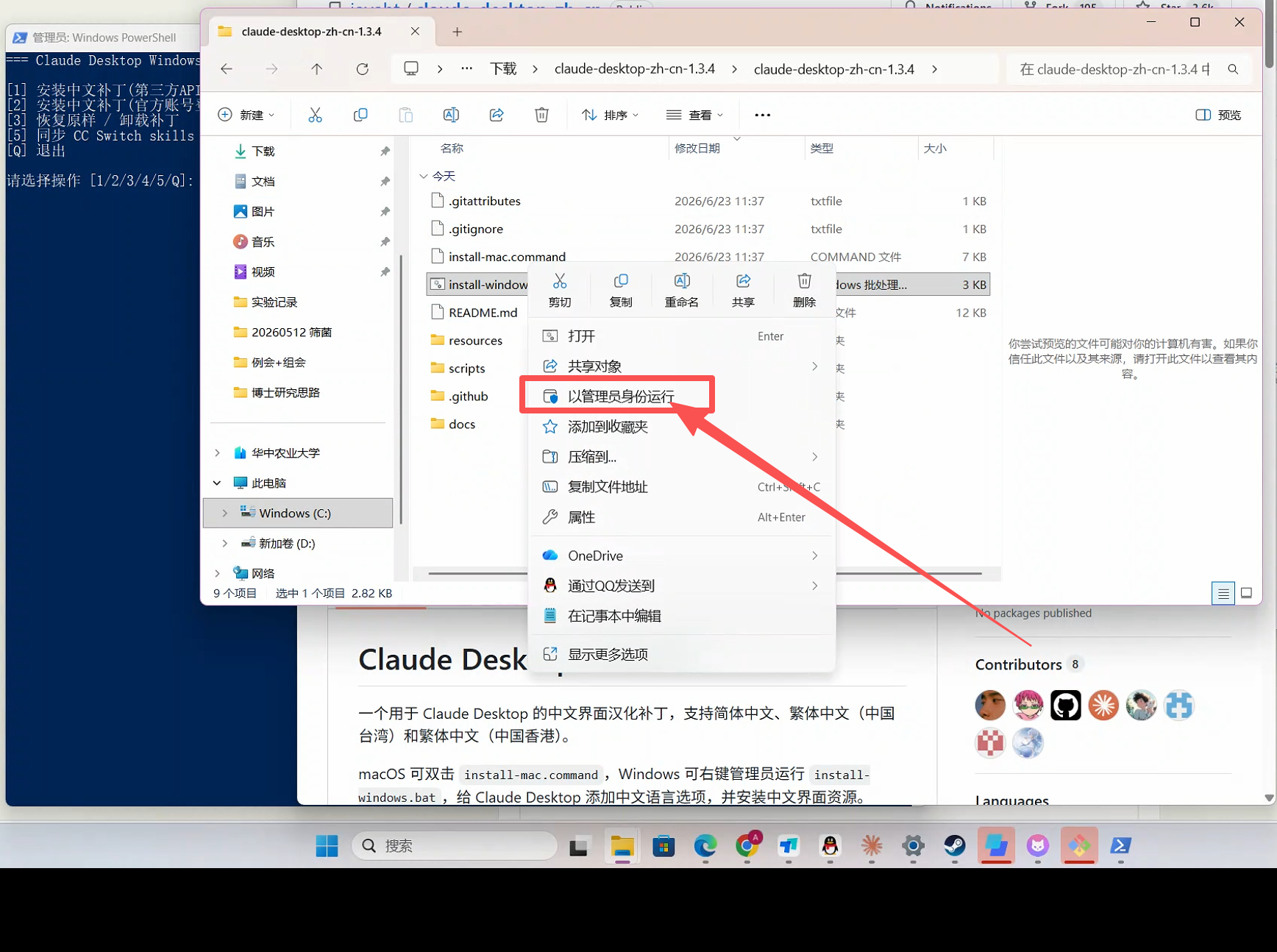
Task: Switch to details view layout icon
Action: tap(1223, 593)
